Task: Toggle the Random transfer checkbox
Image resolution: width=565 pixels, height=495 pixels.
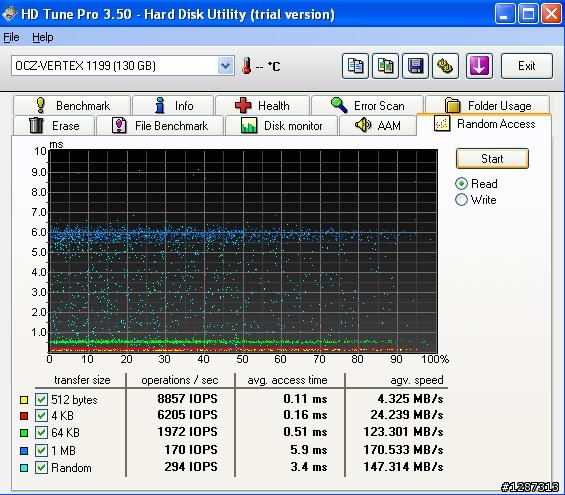Action: 41,468
